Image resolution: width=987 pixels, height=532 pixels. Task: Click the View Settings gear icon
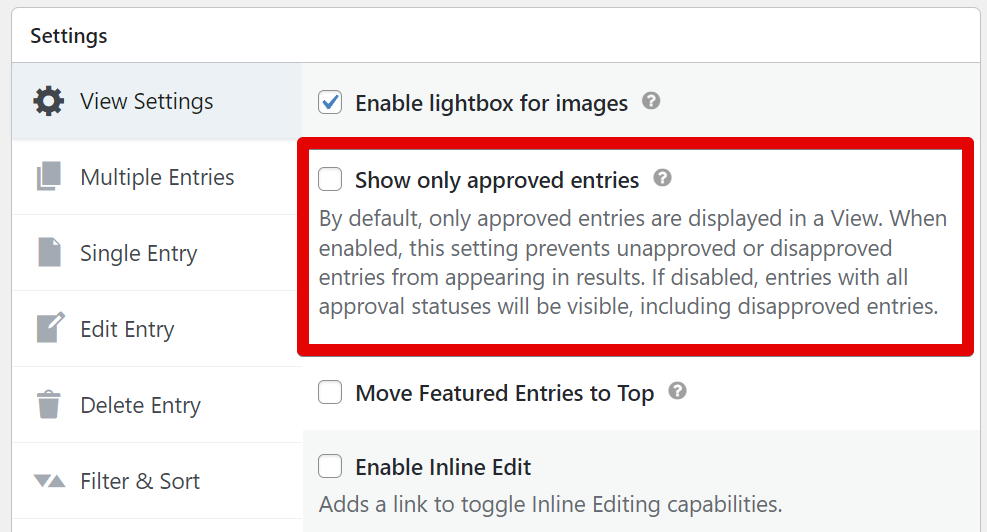click(48, 102)
